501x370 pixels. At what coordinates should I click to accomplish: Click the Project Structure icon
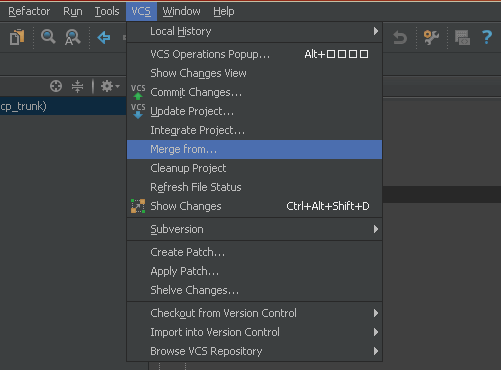(x=462, y=37)
